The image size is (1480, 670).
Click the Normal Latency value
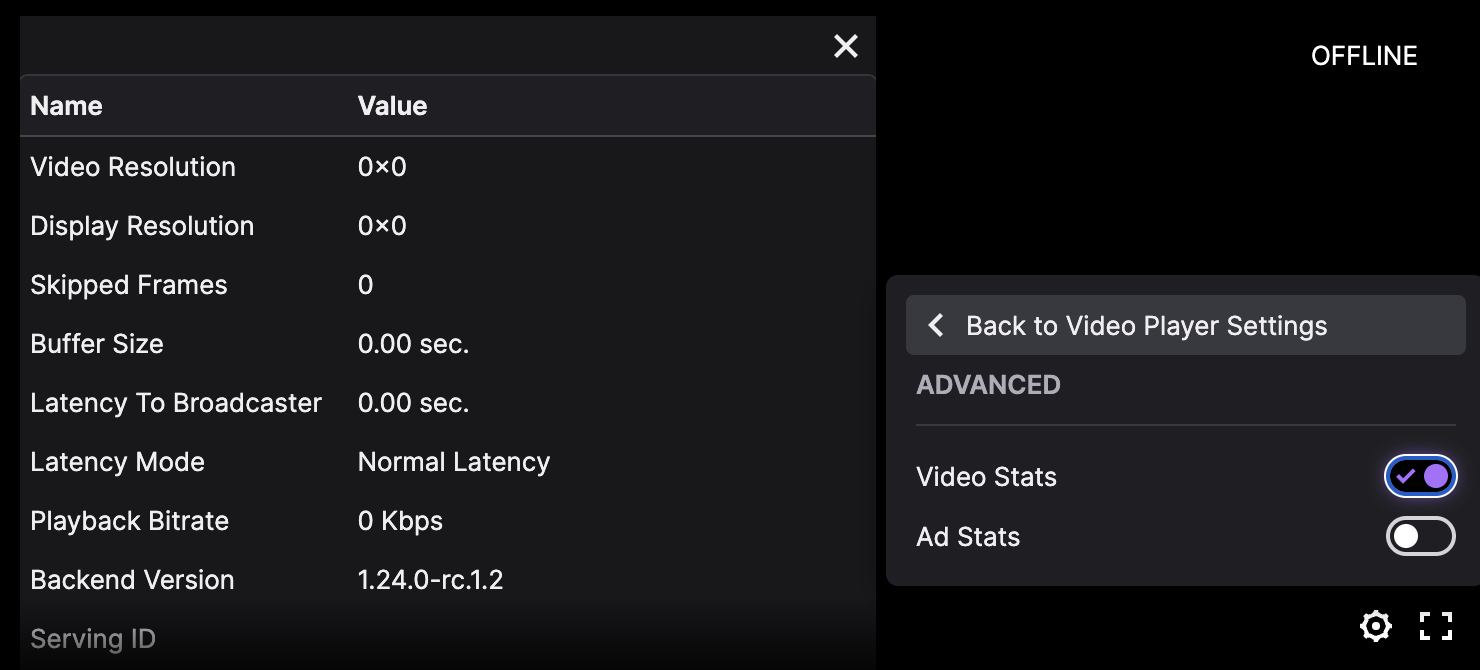click(454, 462)
